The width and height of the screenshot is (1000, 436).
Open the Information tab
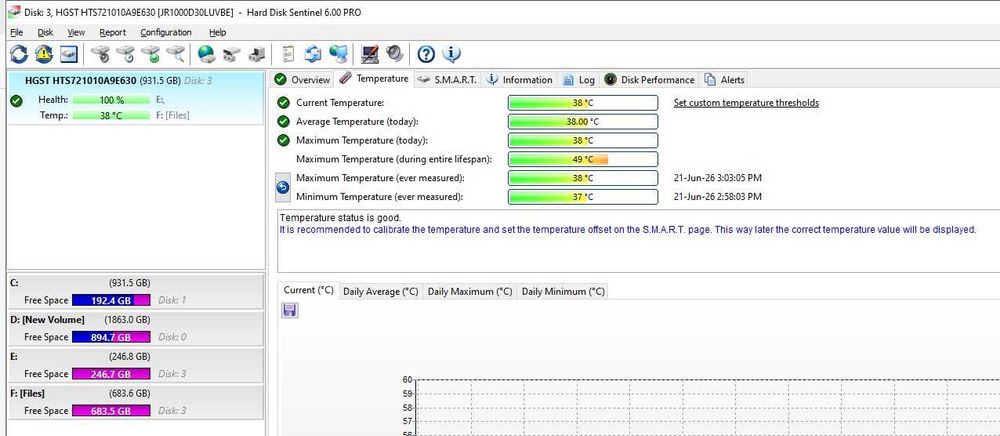coord(519,80)
